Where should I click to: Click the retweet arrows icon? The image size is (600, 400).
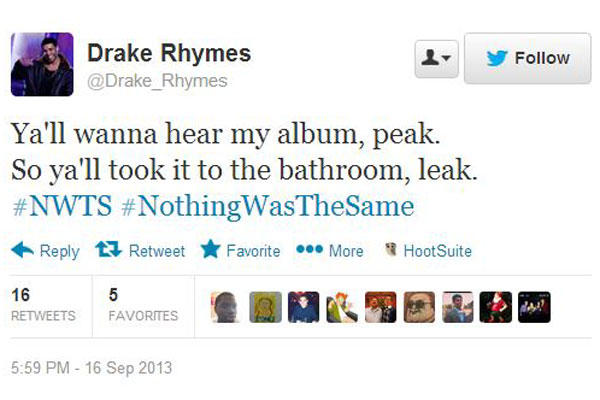tap(108, 249)
